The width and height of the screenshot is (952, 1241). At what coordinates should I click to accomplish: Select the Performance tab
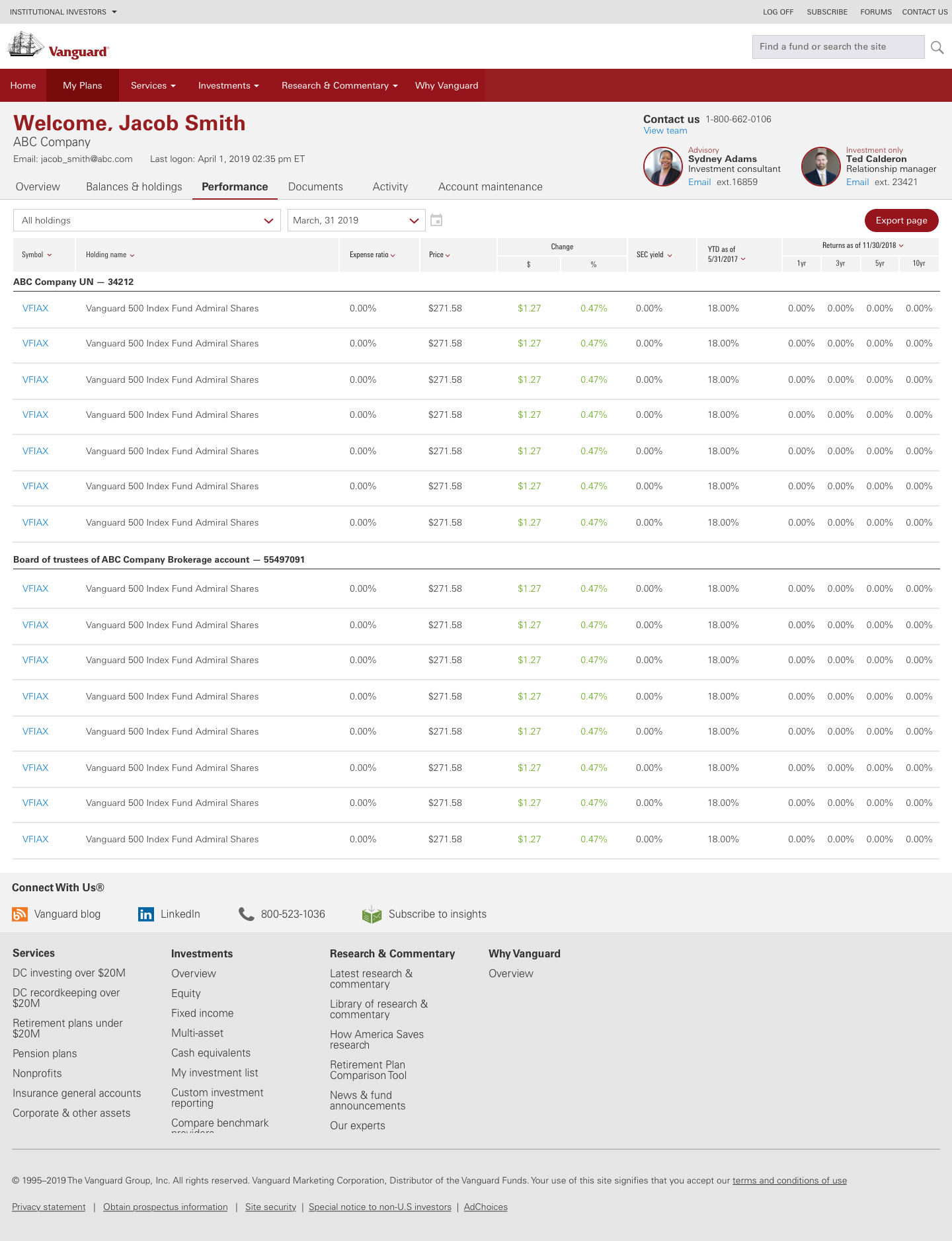[235, 186]
